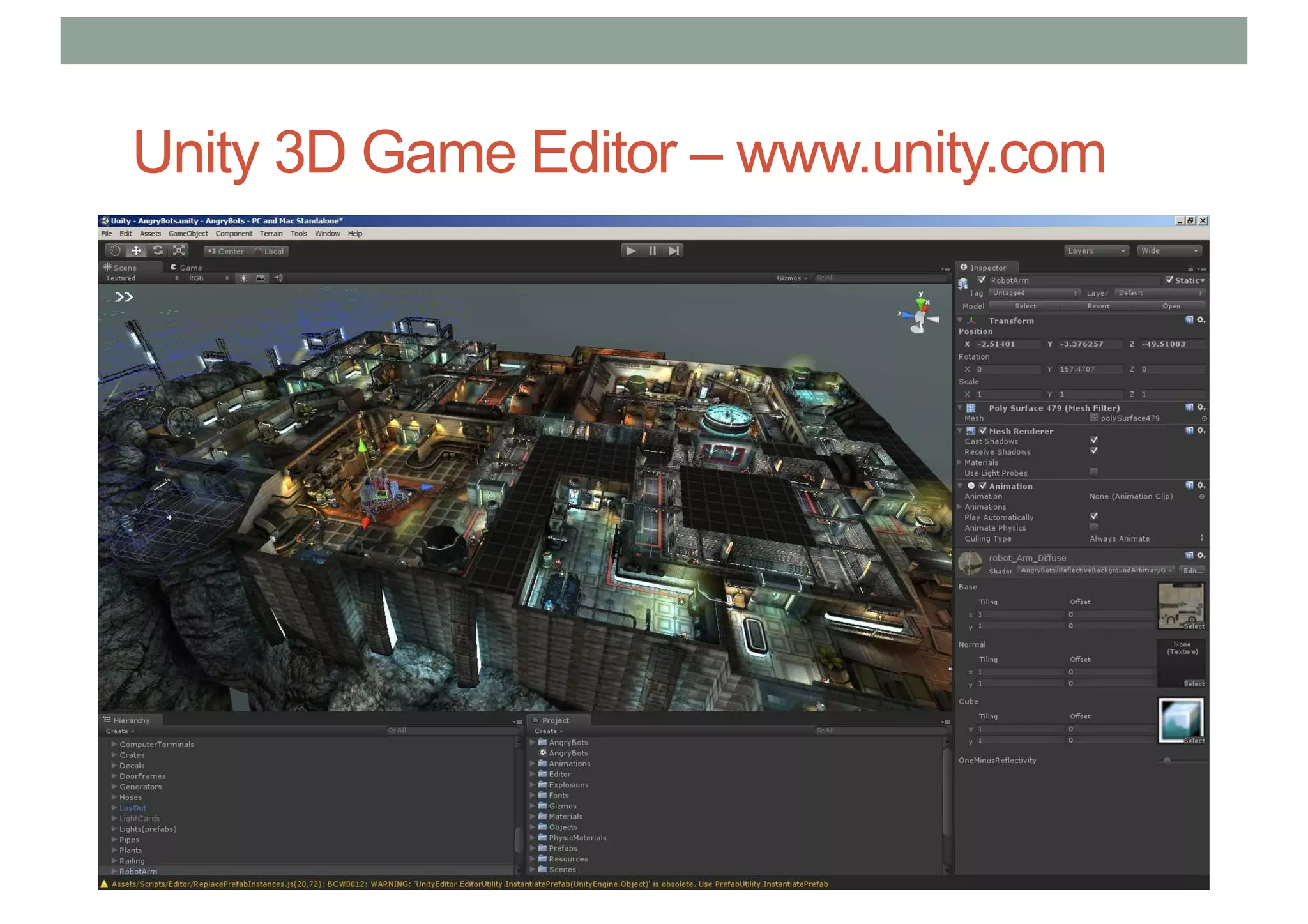
Task: Enable Animate Physics checkbox
Action: point(1094,527)
